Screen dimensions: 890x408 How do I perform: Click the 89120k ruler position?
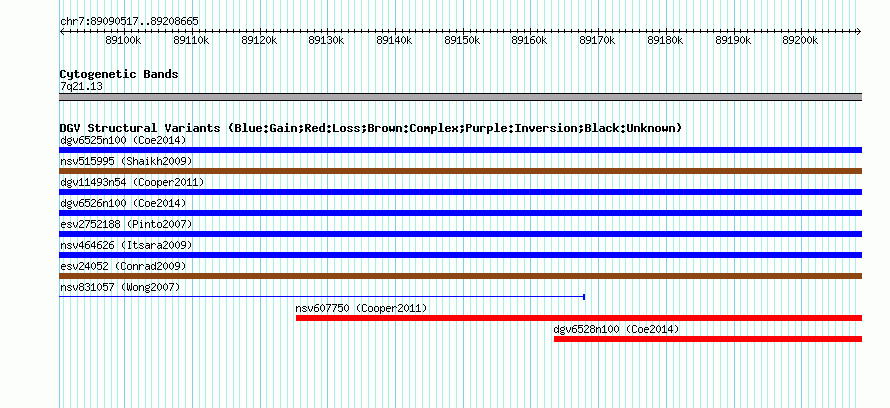coord(259,40)
